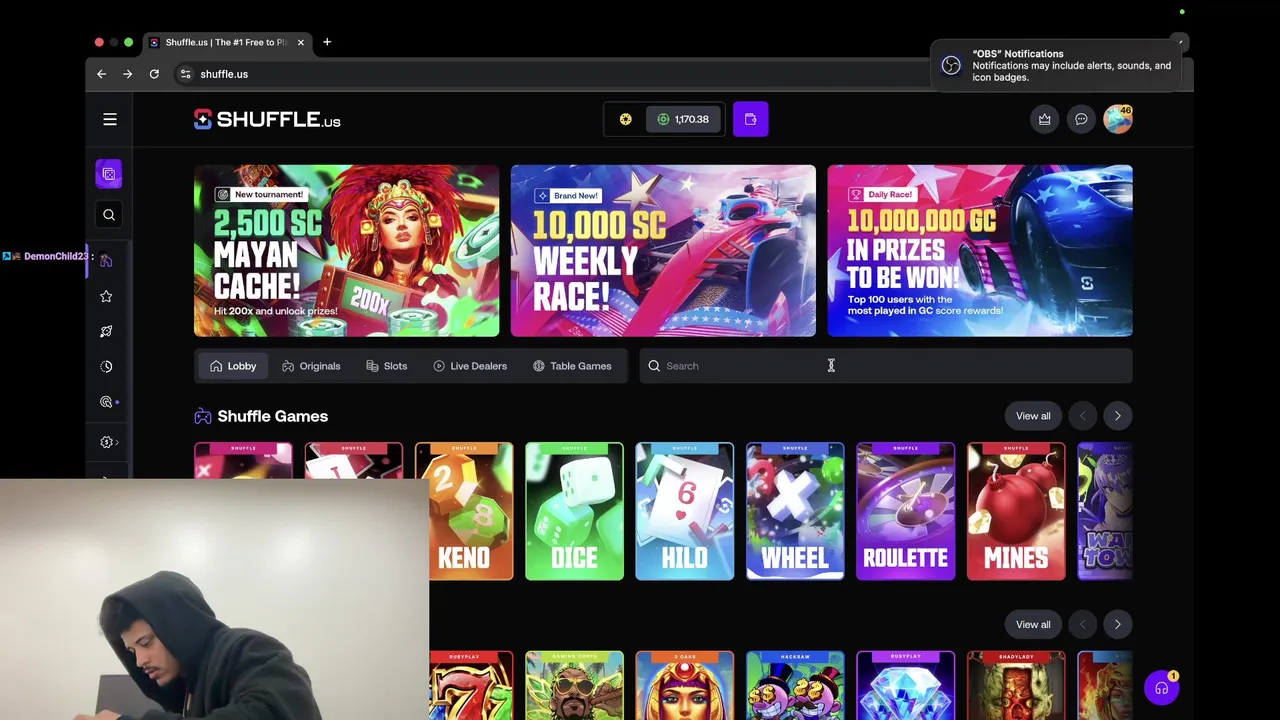
Task: Open the 10,000,000 GC Daily Race banner
Action: (x=980, y=251)
